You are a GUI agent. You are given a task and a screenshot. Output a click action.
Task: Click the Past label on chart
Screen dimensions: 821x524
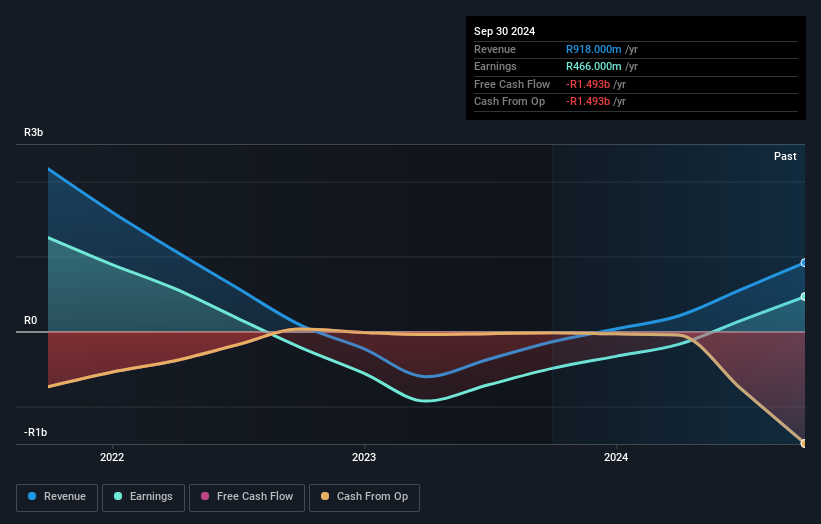[x=785, y=157]
